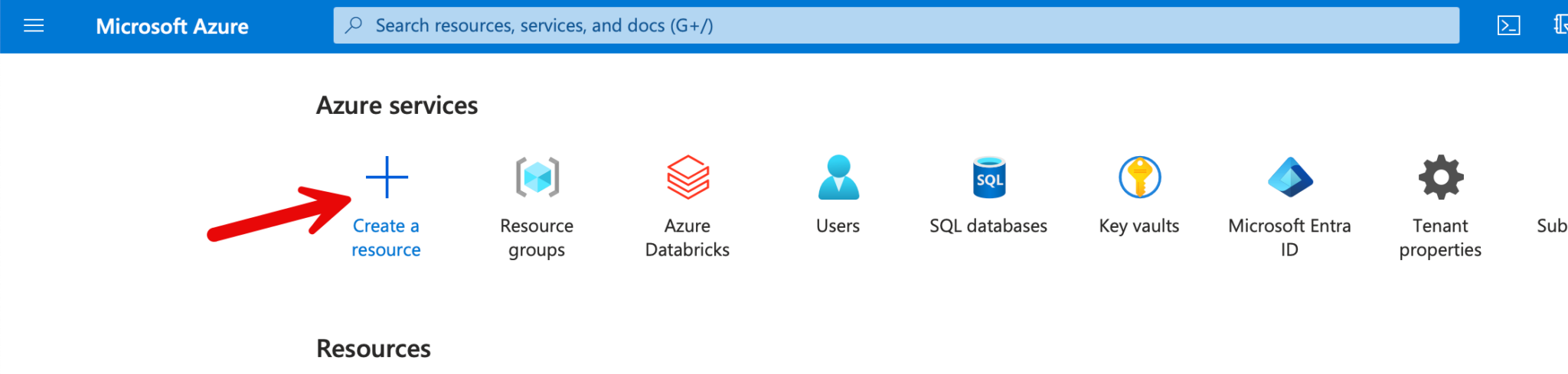Click the magnifier icon in the search bar

pos(354,25)
